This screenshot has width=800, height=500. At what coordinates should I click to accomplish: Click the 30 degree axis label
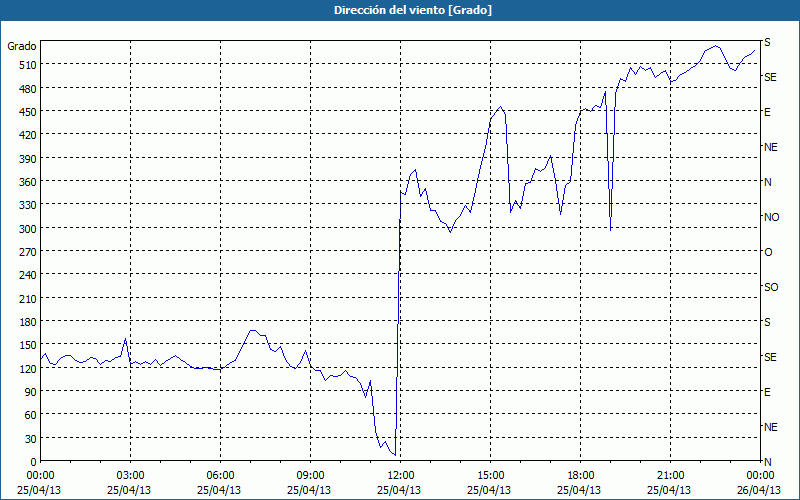(x=31, y=439)
